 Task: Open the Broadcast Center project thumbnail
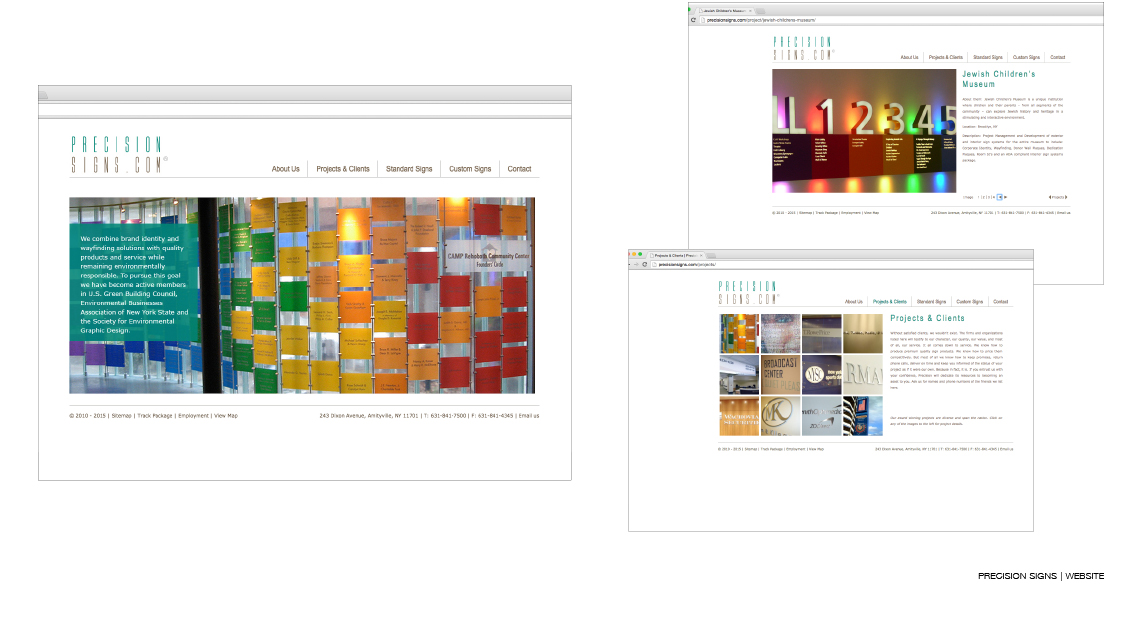(x=780, y=374)
